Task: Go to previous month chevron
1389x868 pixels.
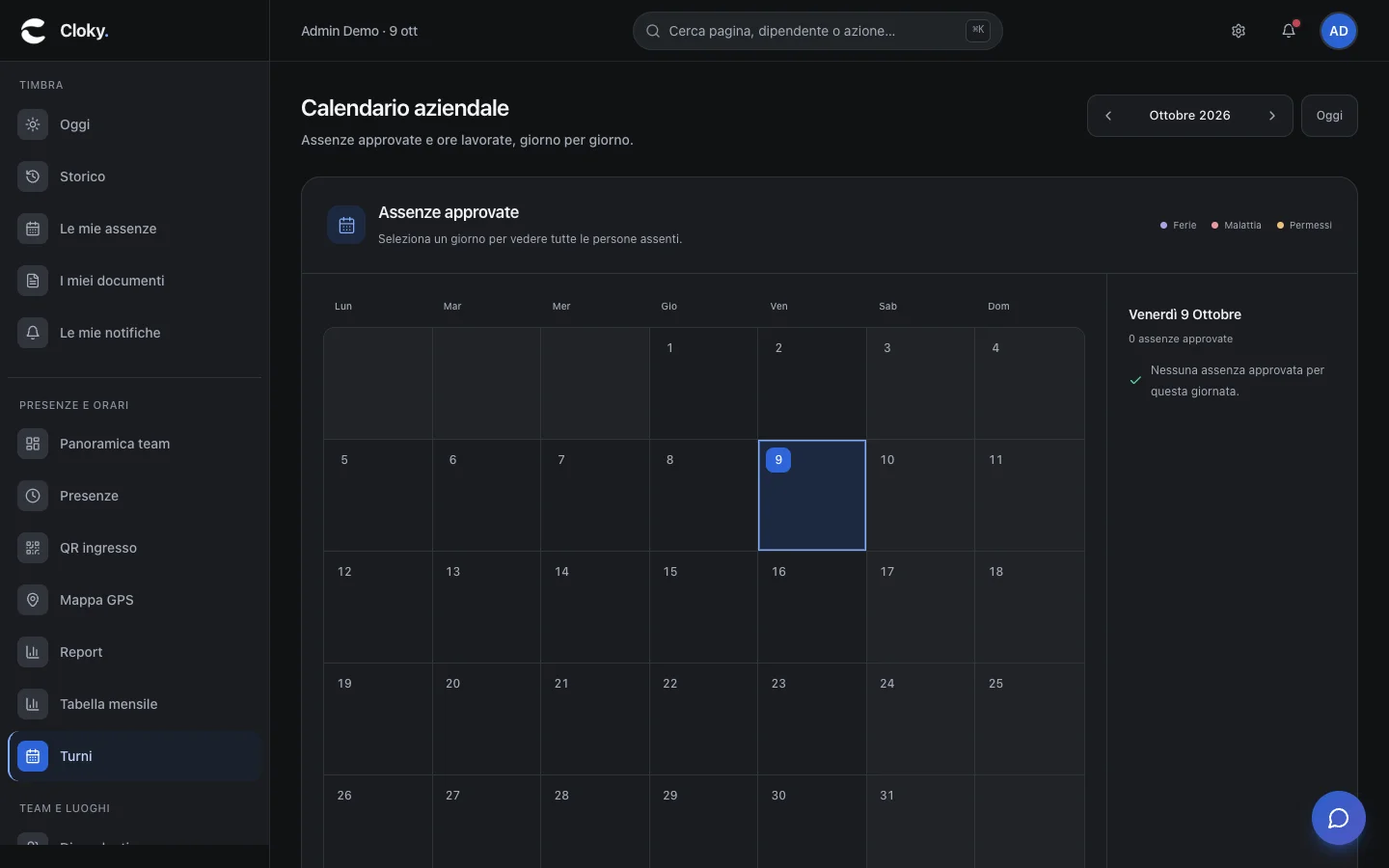Action: [x=1108, y=116]
